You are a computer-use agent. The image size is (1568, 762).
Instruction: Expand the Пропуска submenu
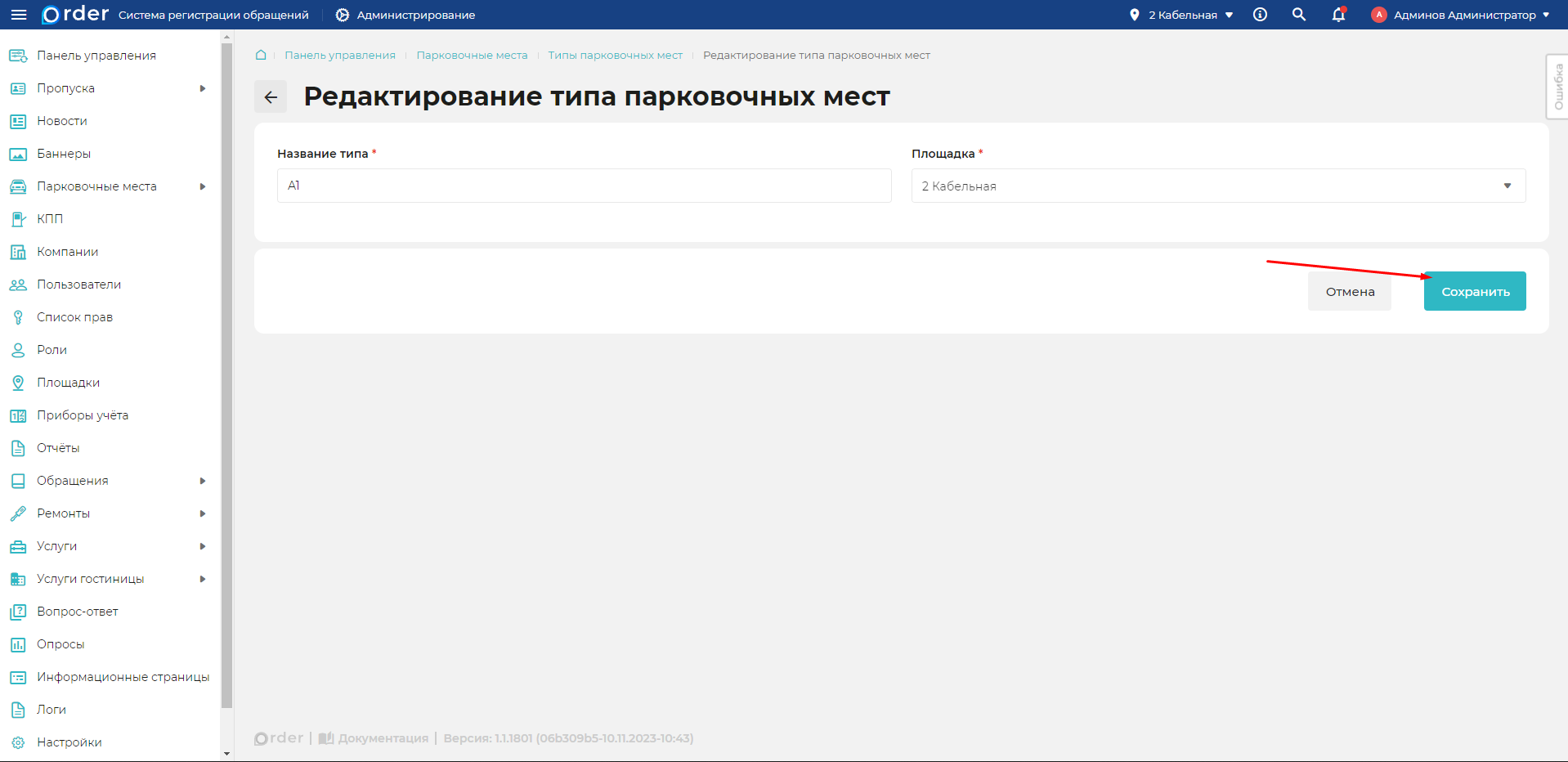click(204, 87)
